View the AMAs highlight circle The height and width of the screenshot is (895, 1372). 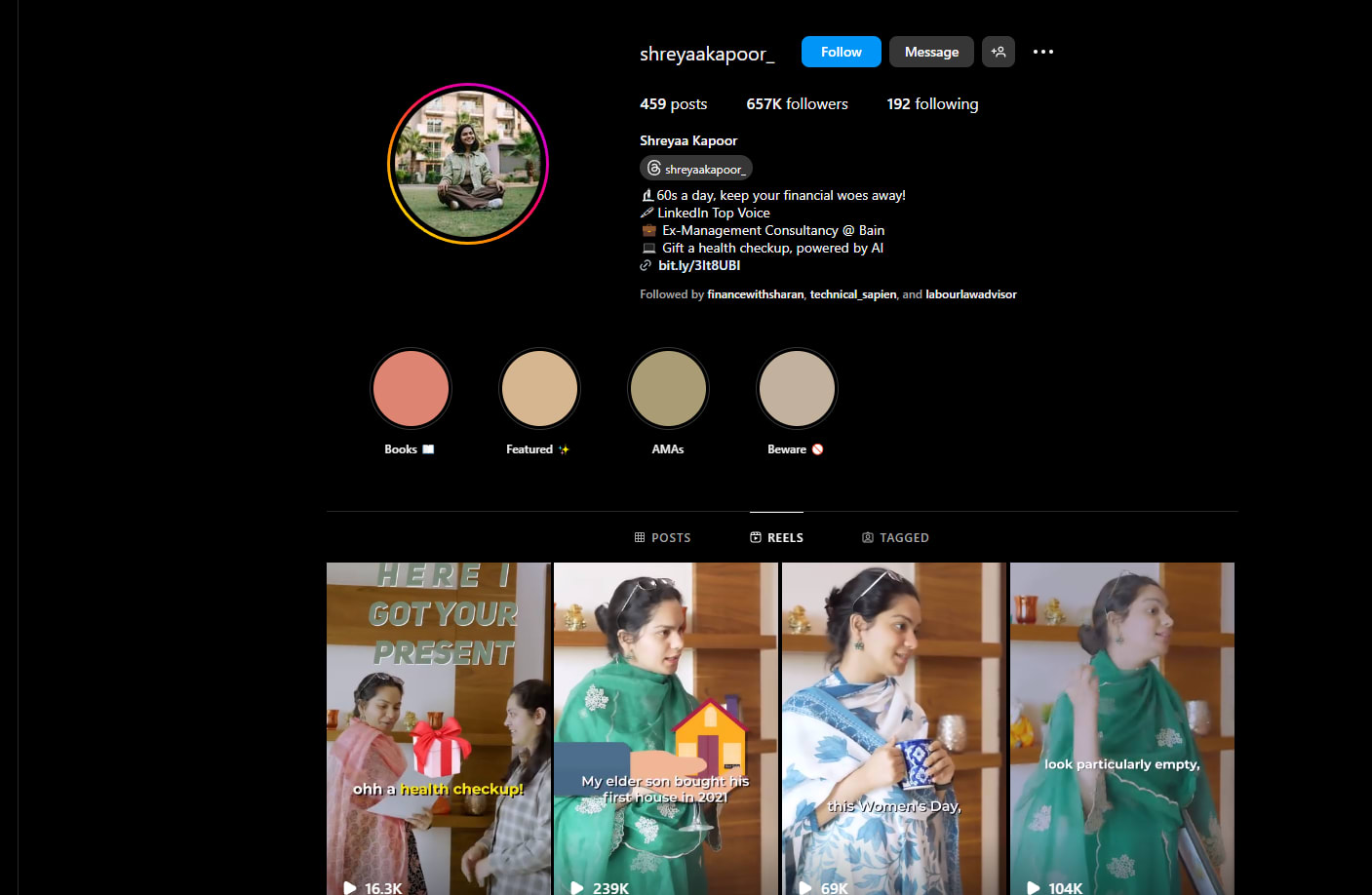pyautogui.click(x=668, y=389)
